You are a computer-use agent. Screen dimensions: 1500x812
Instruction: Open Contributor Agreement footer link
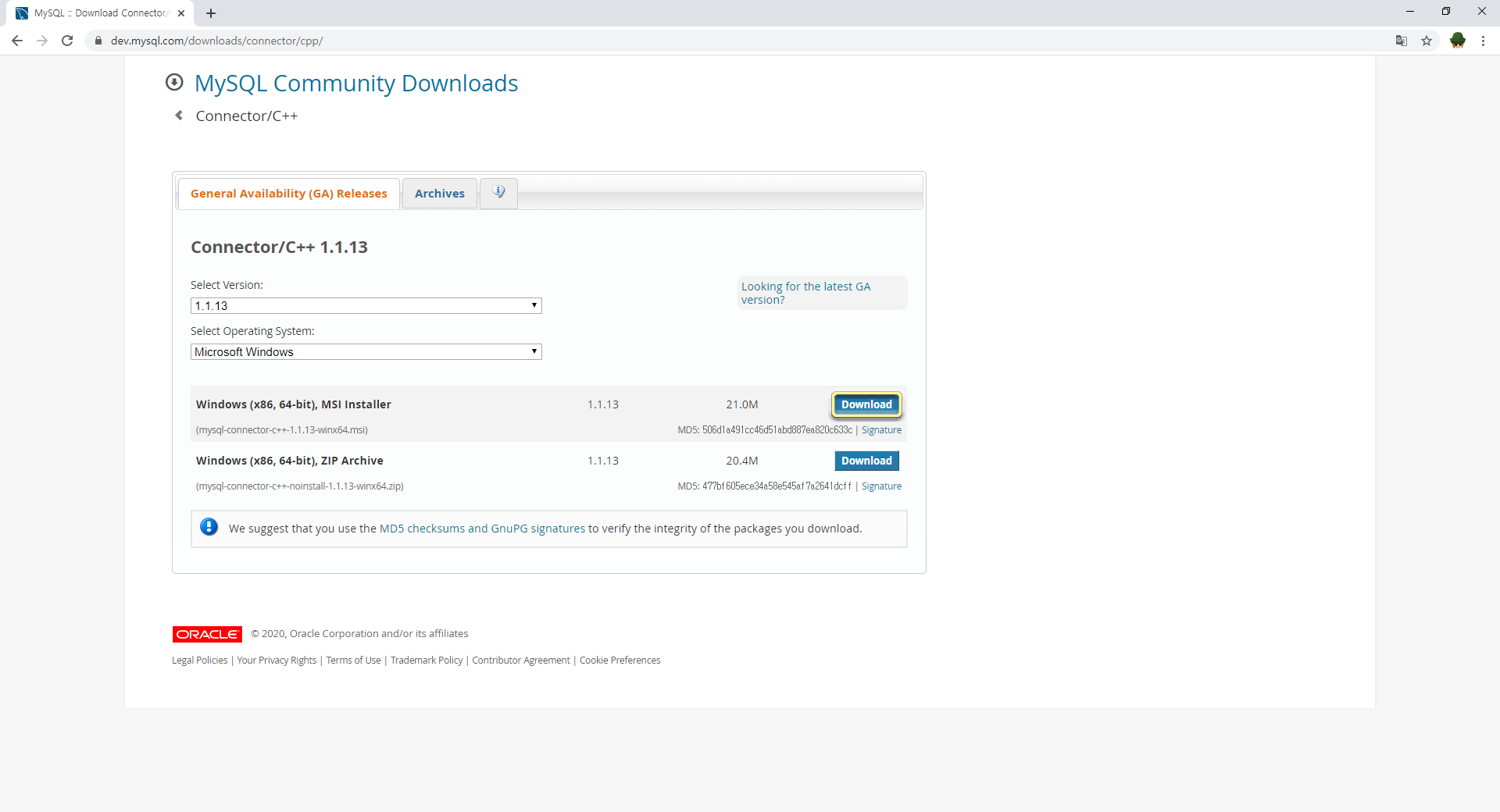click(521, 661)
